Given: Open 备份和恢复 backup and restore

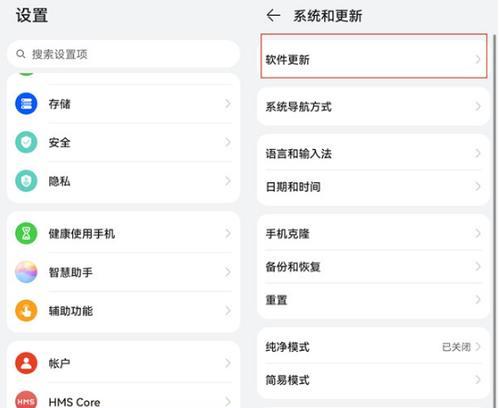Looking at the screenshot, I should (x=373, y=267).
